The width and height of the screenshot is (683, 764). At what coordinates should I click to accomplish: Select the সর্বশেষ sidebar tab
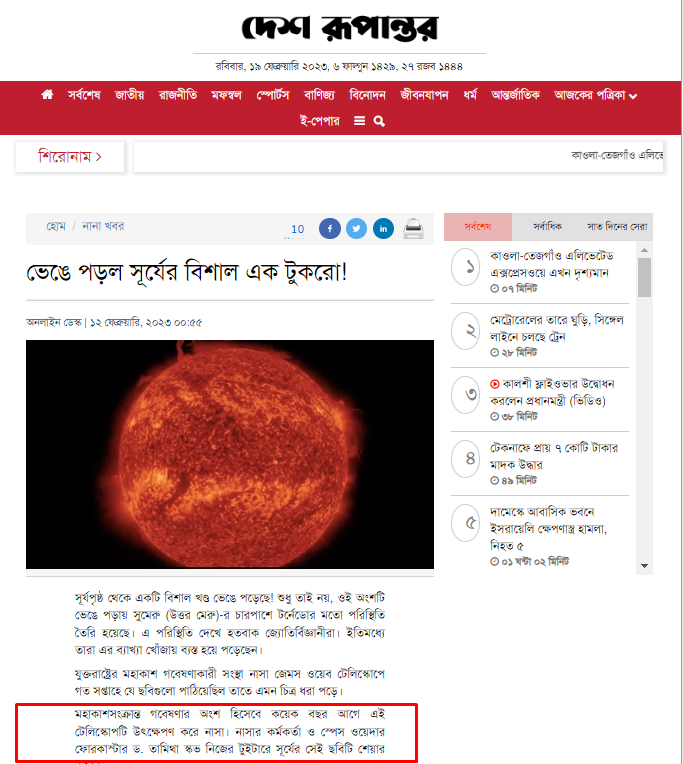(x=478, y=227)
